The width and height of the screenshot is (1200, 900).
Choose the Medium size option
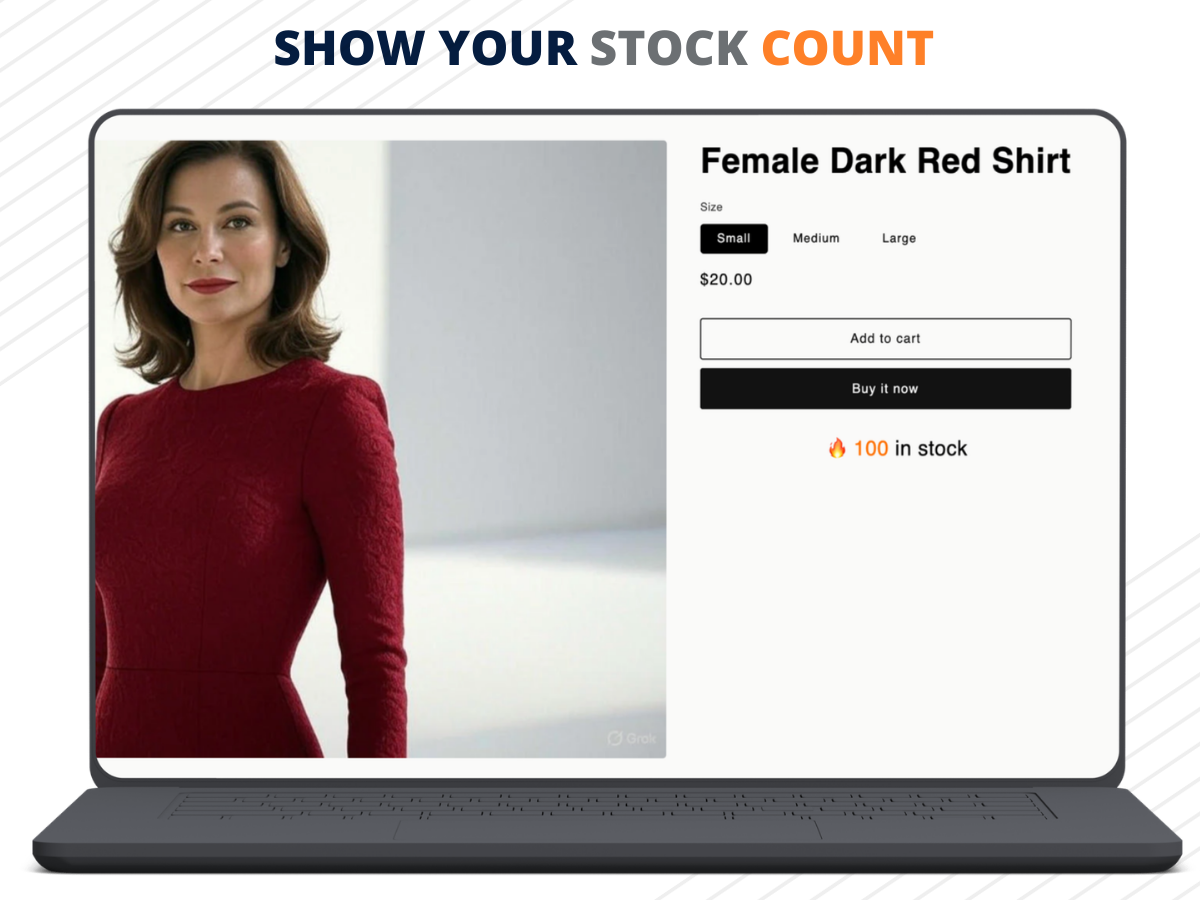[x=816, y=238]
